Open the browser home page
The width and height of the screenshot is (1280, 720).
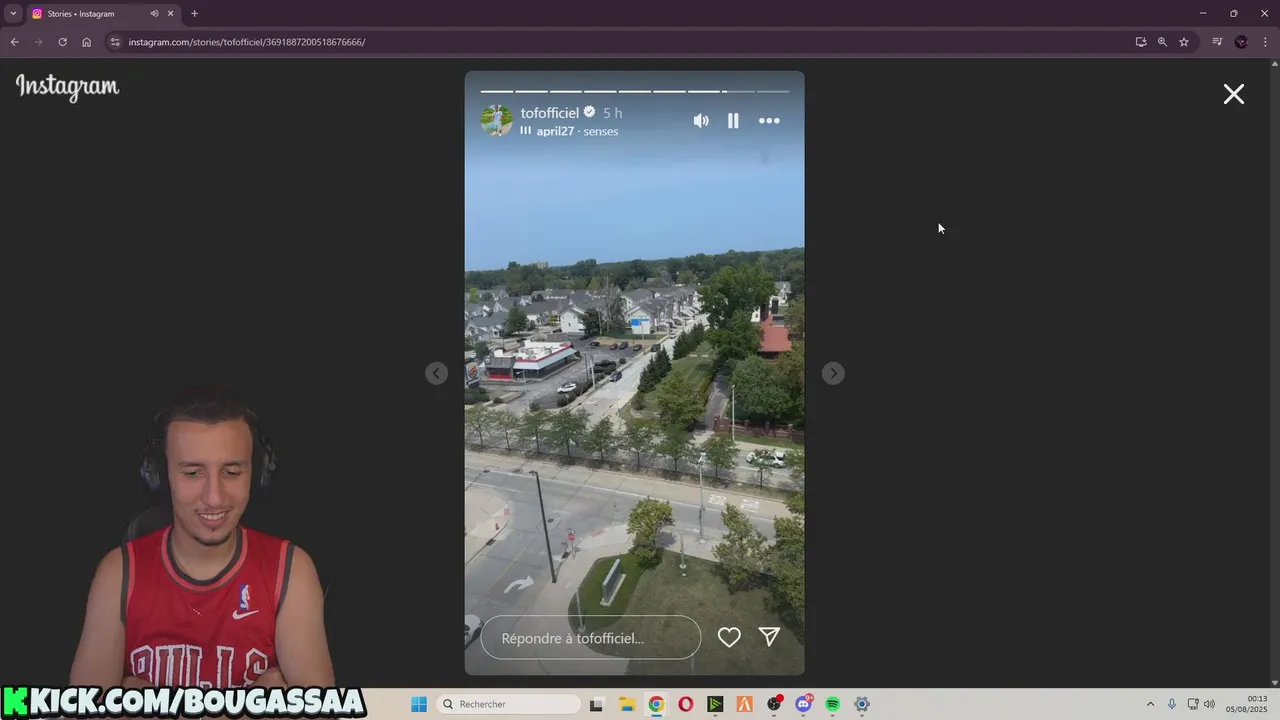(86, 42)
